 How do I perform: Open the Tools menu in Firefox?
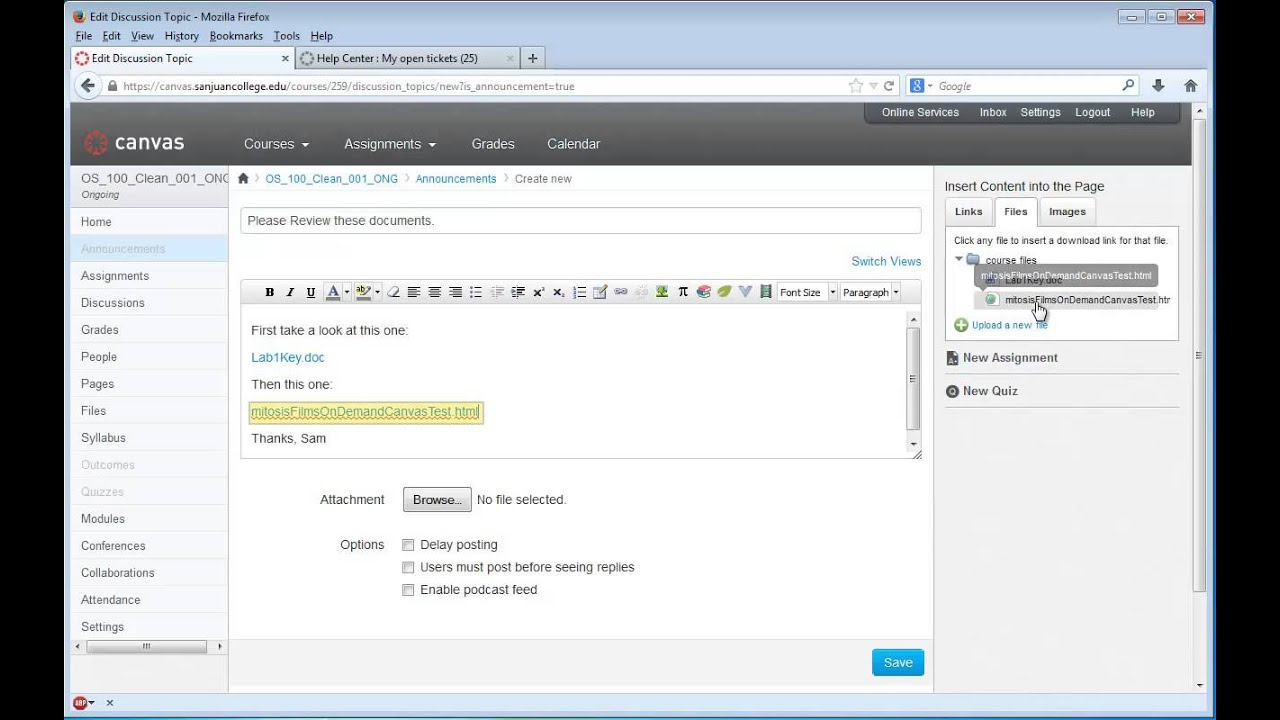point(286,36)
